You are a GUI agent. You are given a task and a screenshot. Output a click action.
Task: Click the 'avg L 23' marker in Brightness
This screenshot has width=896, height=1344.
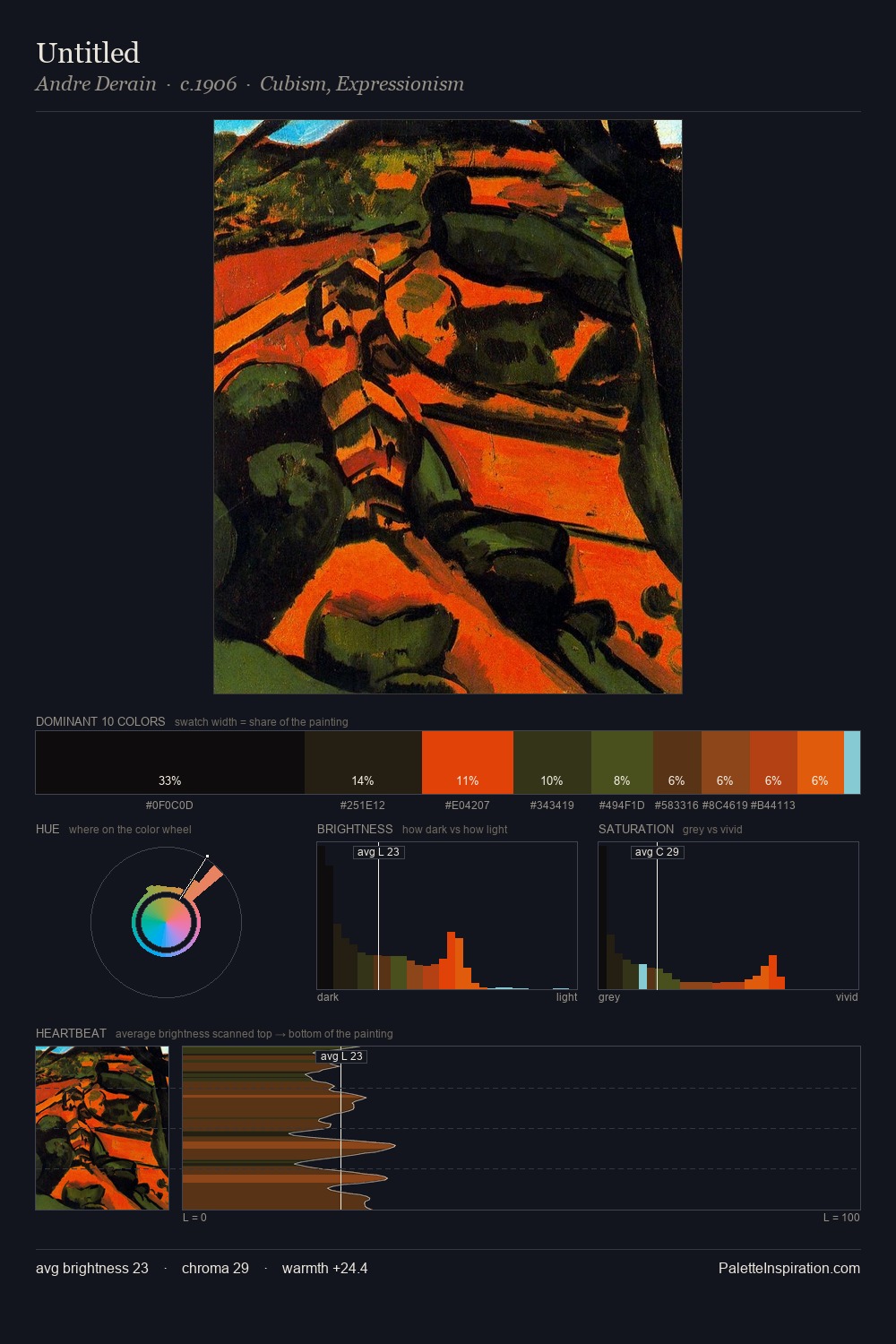click(378, 852)
